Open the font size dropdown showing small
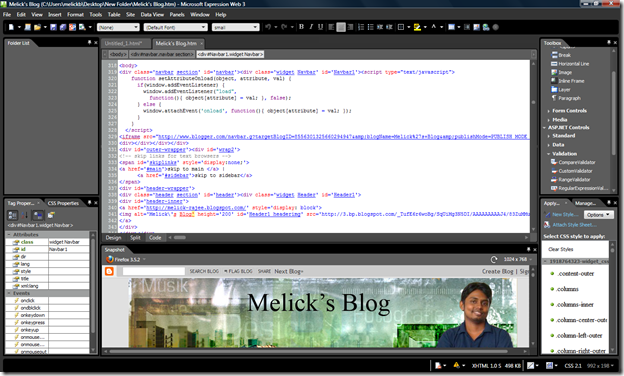This screenshot has height=376, width=624. [236, 27]
